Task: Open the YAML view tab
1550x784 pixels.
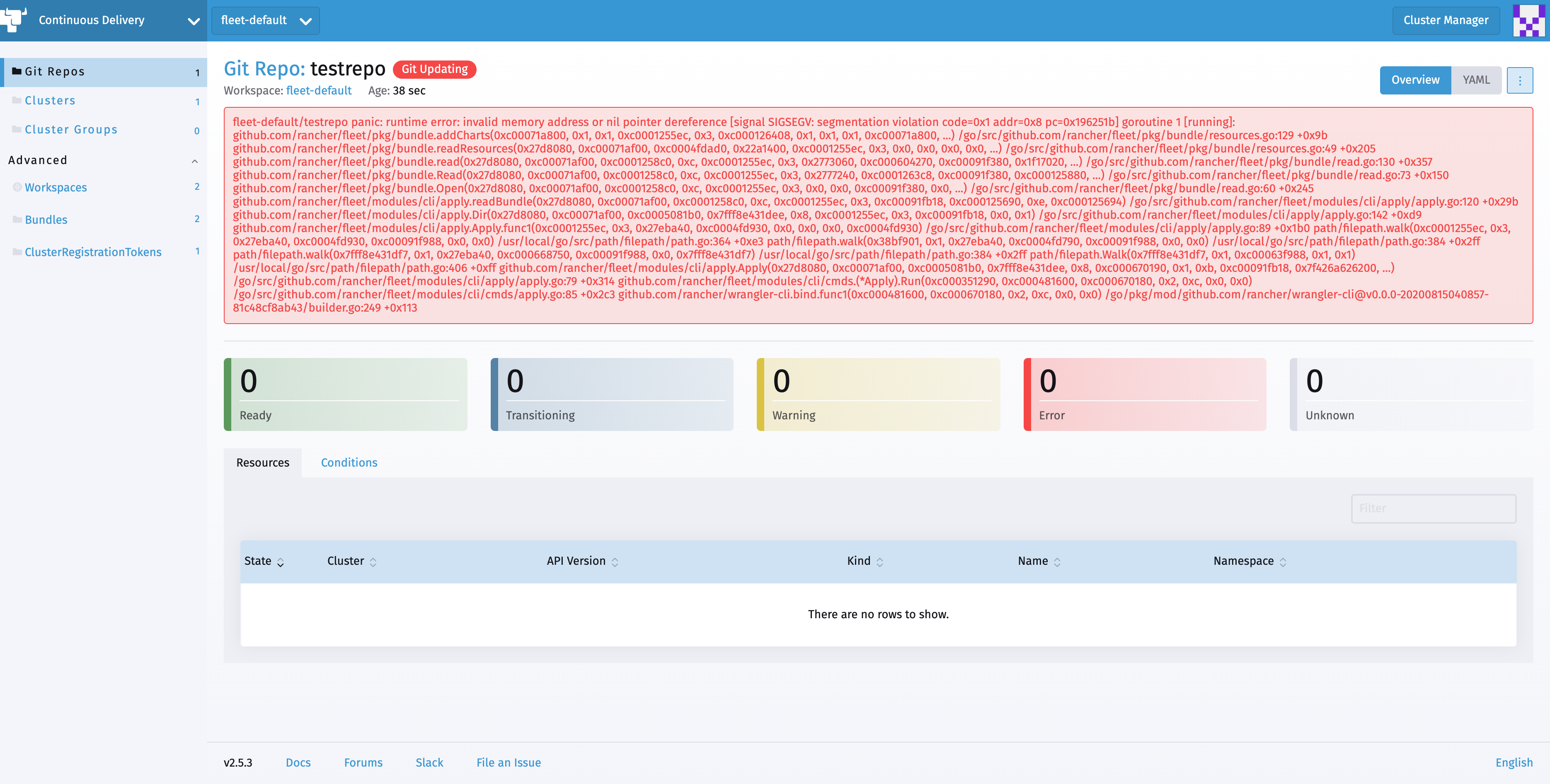Action: 1477,80
